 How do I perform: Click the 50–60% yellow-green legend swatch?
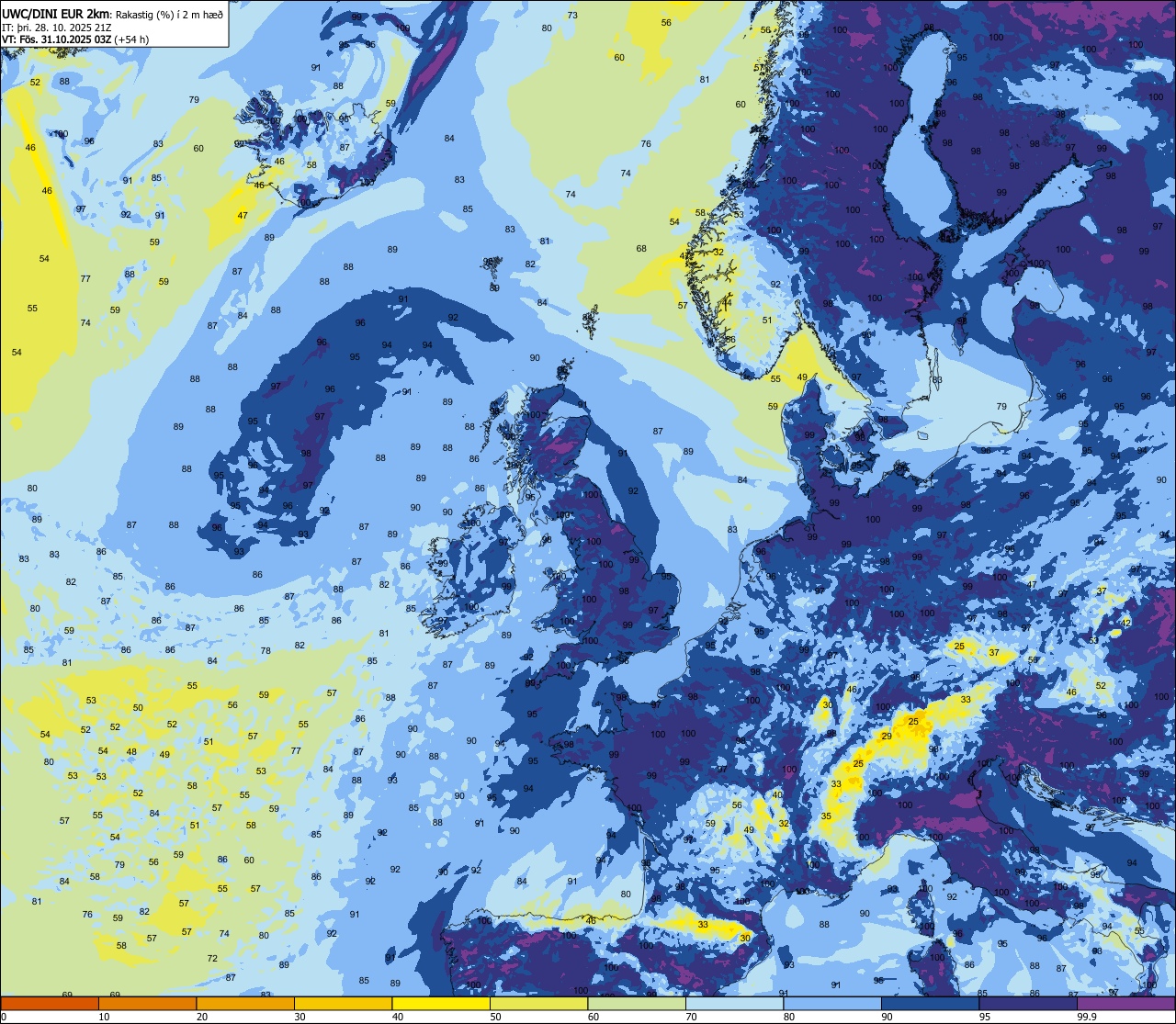(538, 1003)
